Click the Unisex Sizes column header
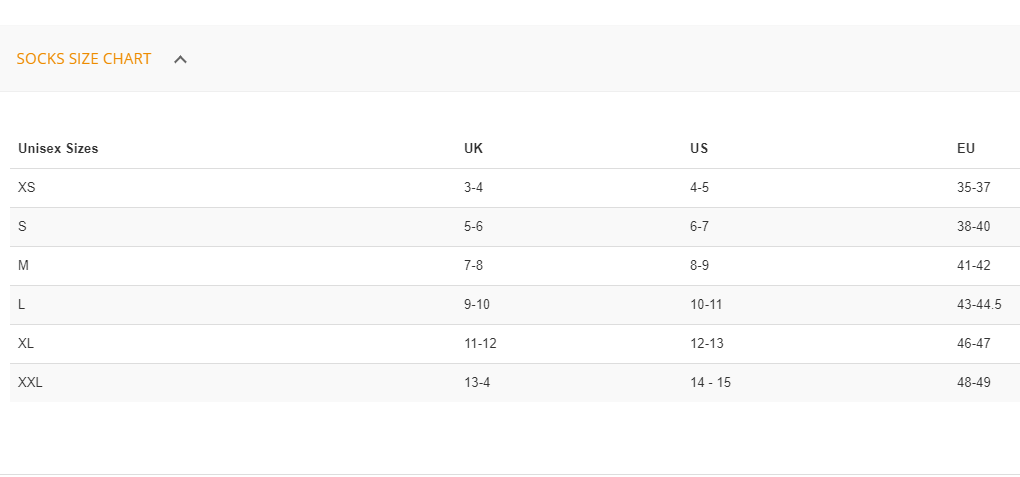1020x477 pixels. tap(58, 149)
